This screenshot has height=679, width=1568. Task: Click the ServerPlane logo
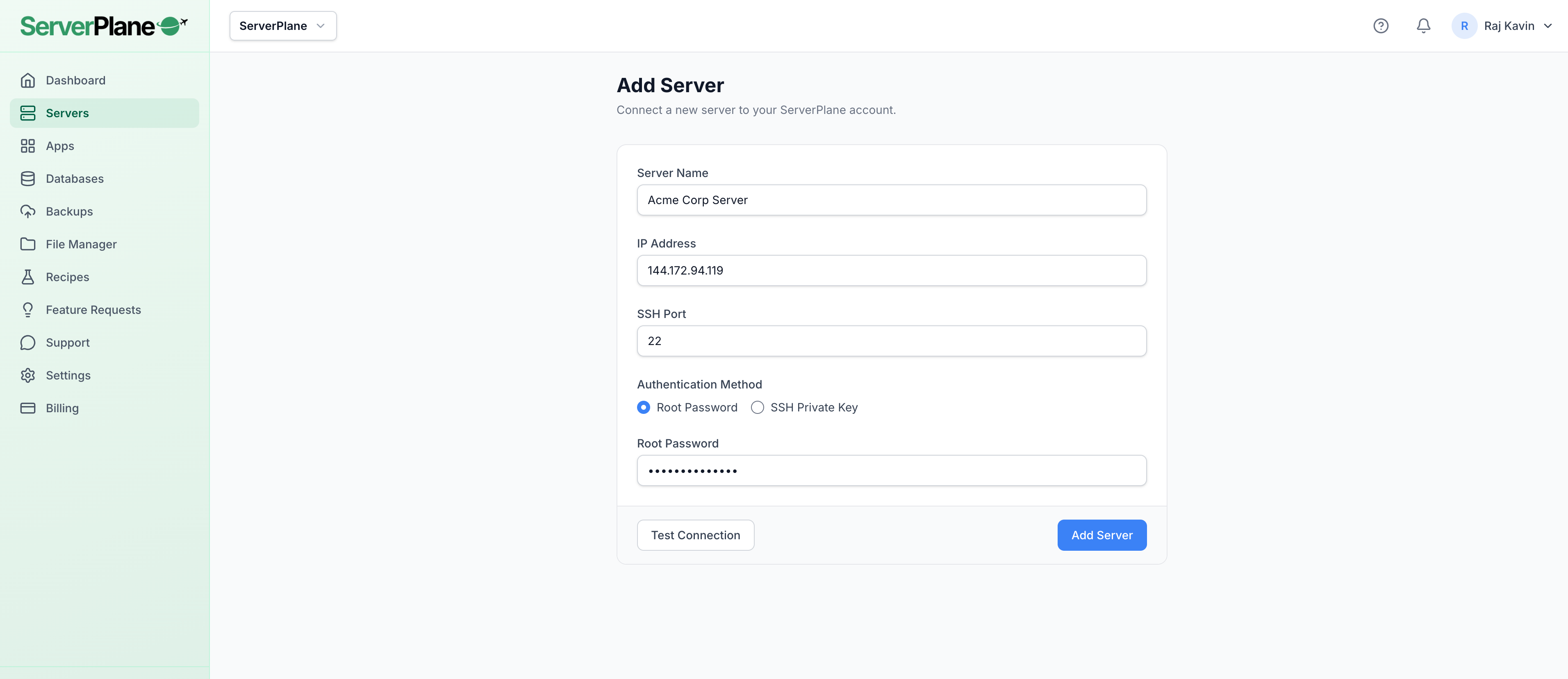[x=103, y=26]
